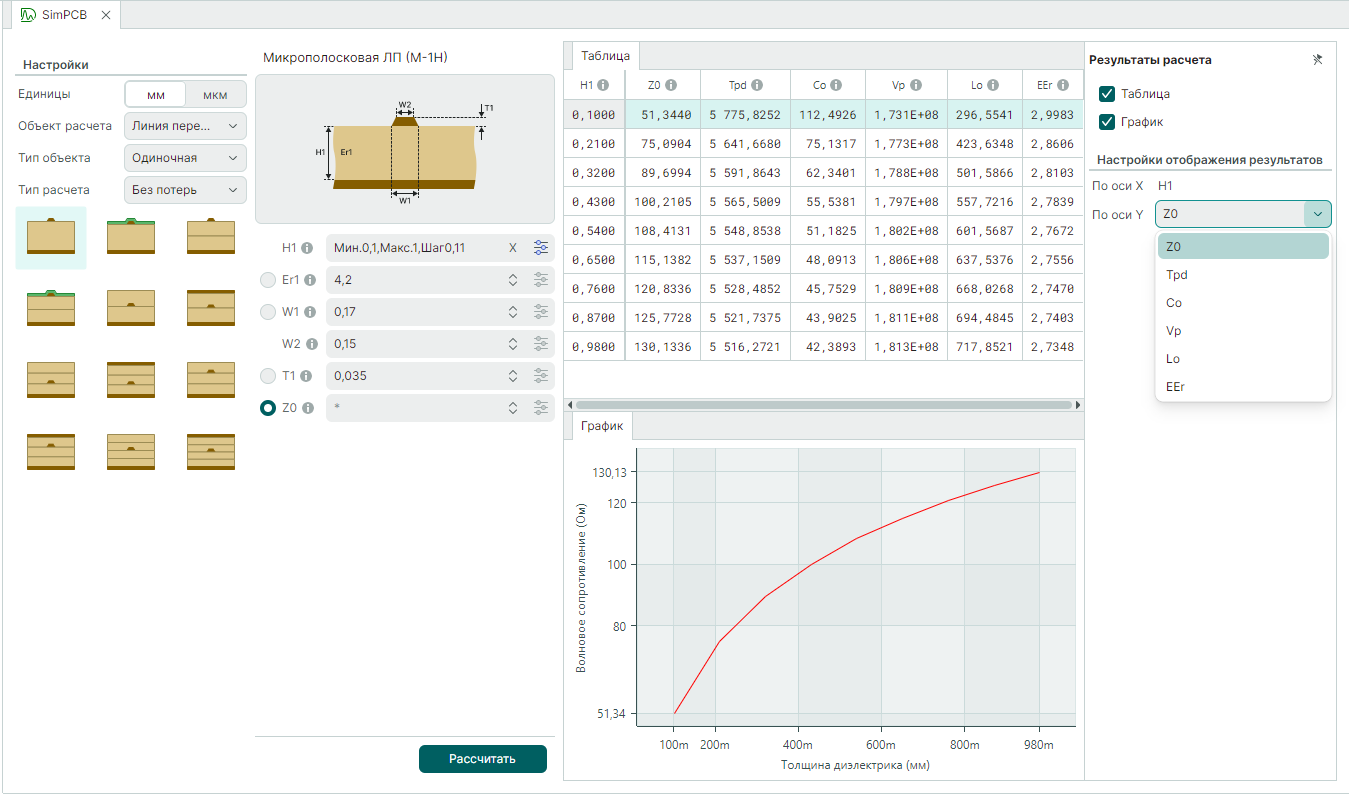The image size is (1349, 795).
Task: Show info for W1 parameter
Action: pyautogui.click(x=310, y=312)
